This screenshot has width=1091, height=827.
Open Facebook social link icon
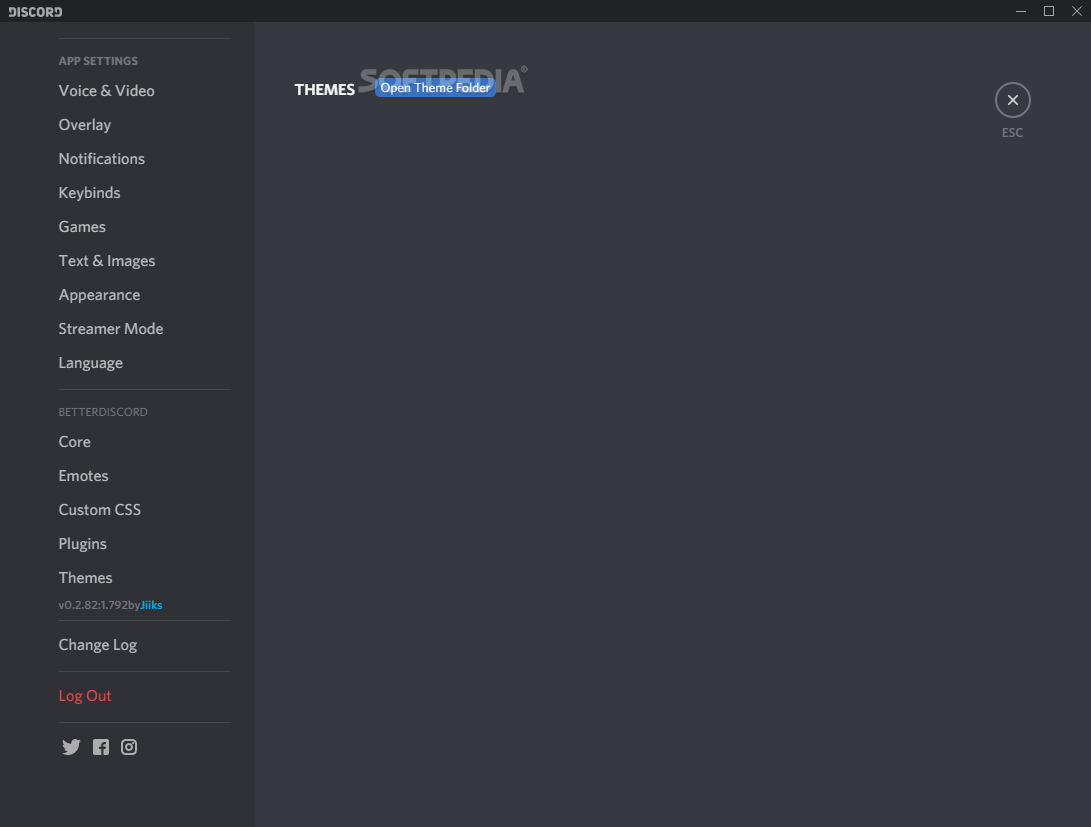(x=101, y=747)
